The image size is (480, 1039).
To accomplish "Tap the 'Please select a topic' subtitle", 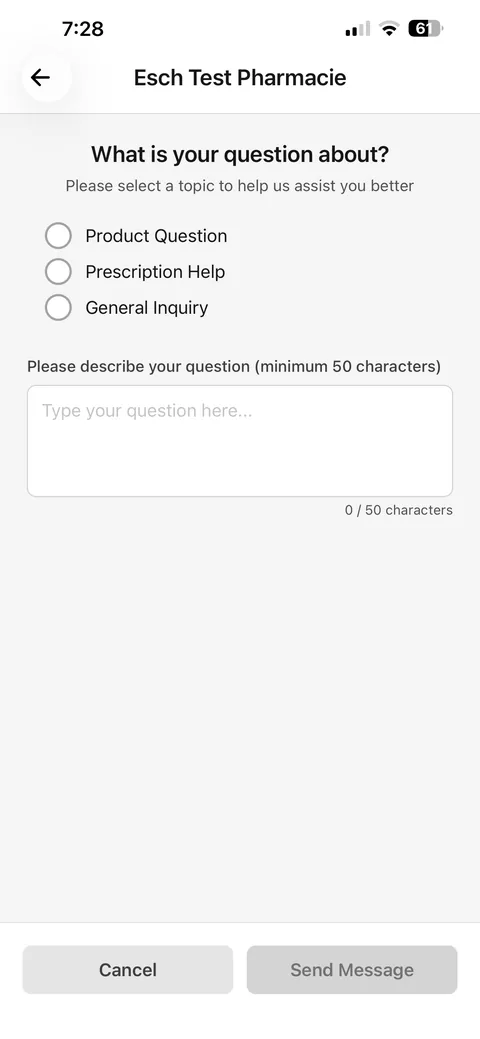I will coord(240,186).
